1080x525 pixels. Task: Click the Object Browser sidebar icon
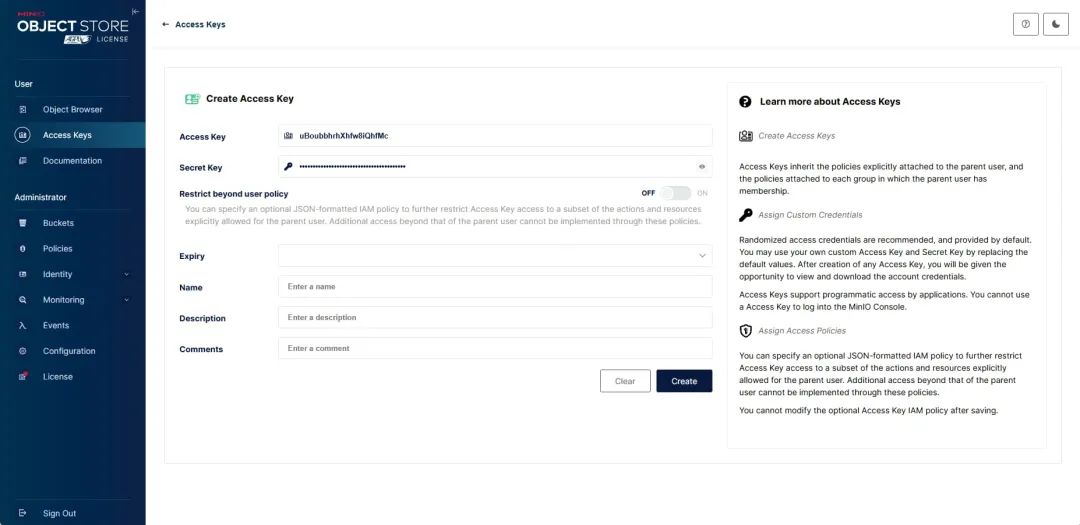coord(23,110)
